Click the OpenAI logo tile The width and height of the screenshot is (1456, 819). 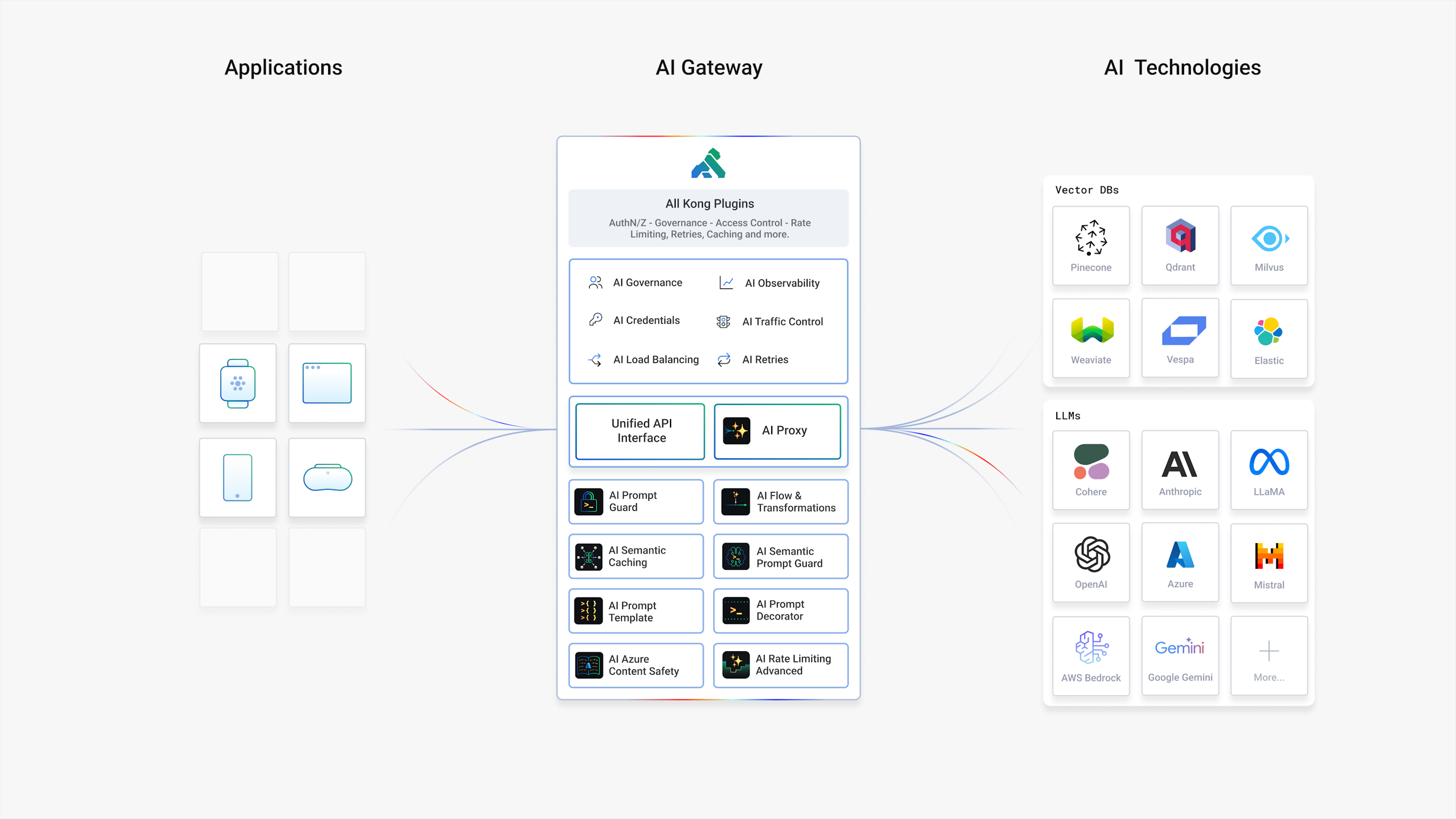click(x=1090, y=562)
